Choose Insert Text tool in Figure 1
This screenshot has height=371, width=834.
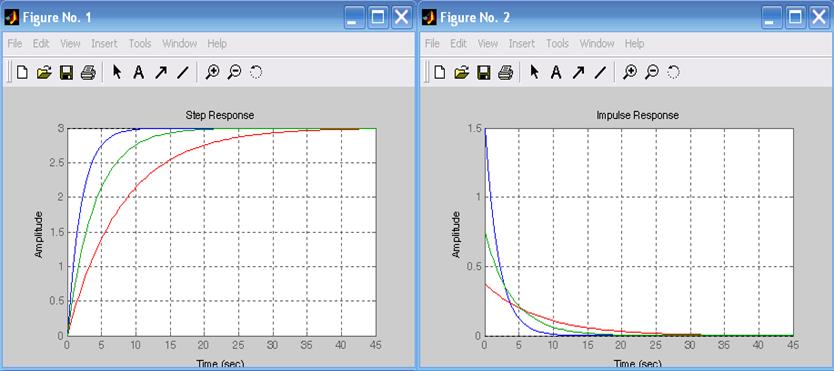coord(138,72)
